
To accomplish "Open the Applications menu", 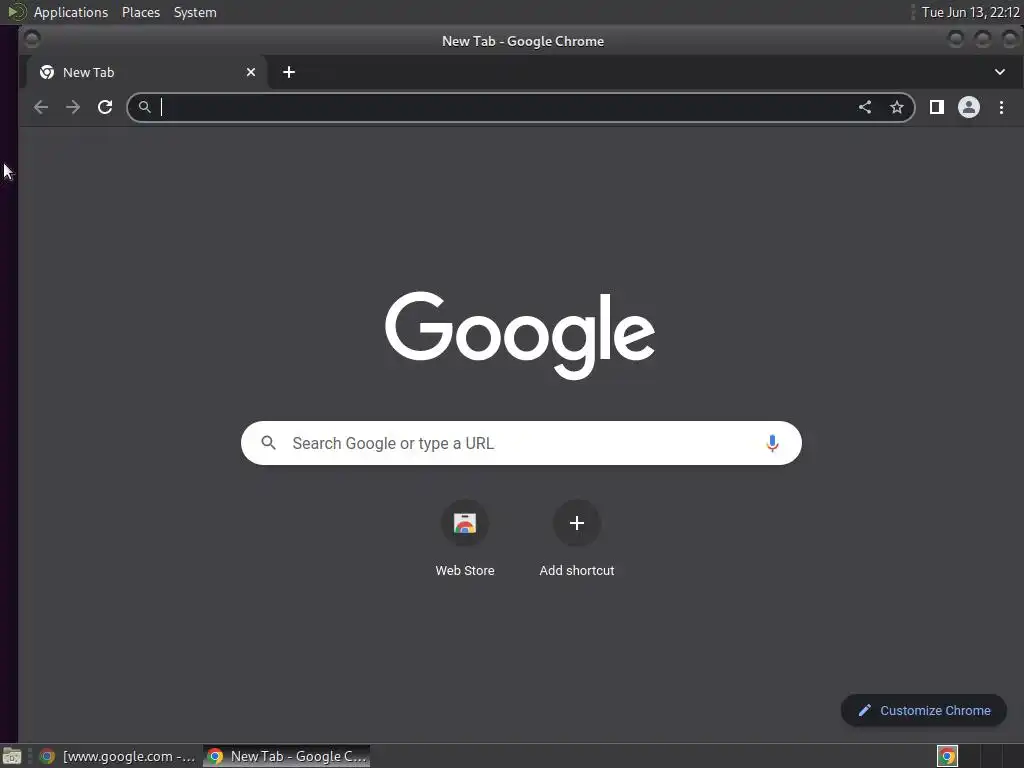I will coord(71,12).
